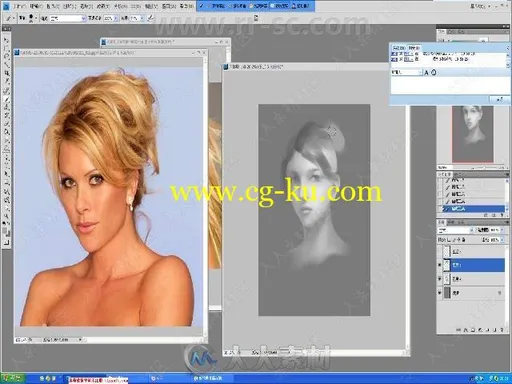
Task: Select the Gradient tool
Action: (6, 132)
